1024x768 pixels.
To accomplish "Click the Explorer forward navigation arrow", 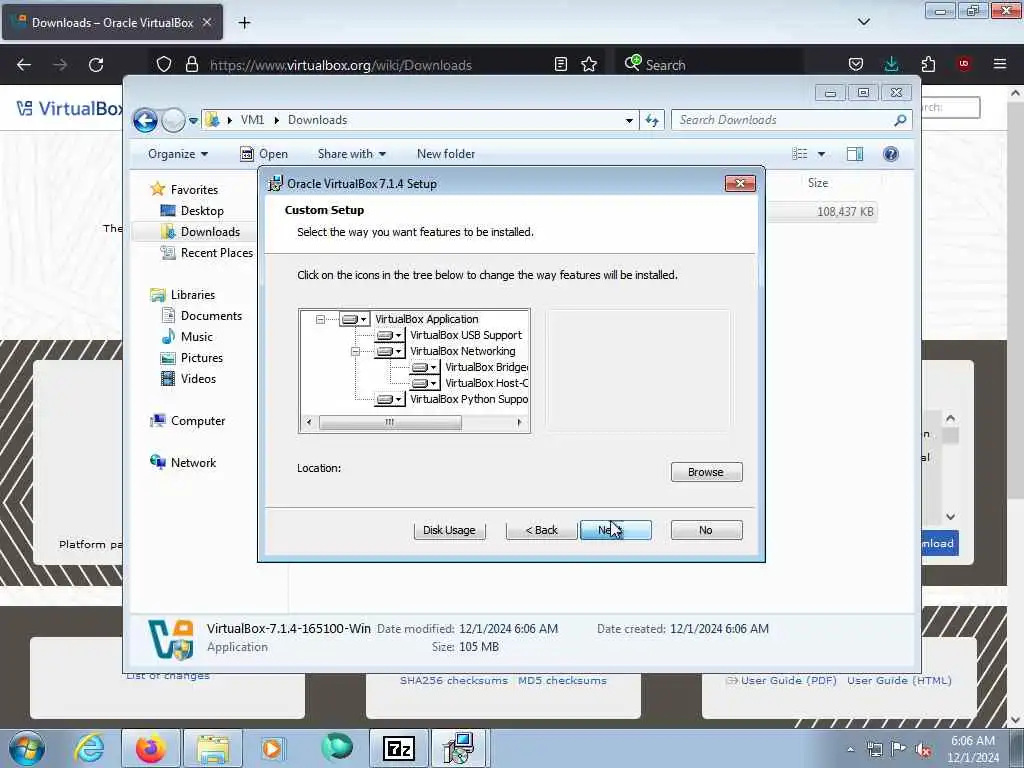I will click(173, 120).
